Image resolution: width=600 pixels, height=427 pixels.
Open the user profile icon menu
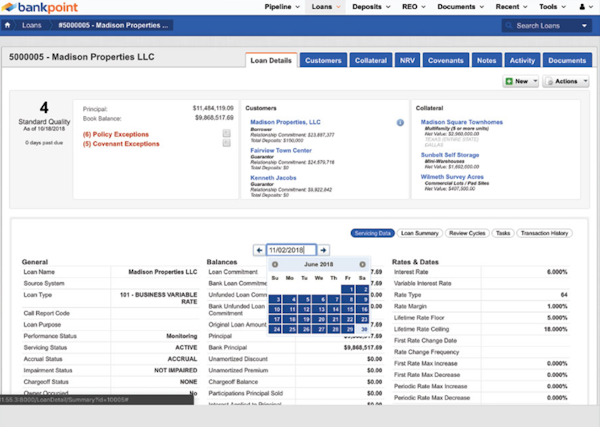click(584, 6)
